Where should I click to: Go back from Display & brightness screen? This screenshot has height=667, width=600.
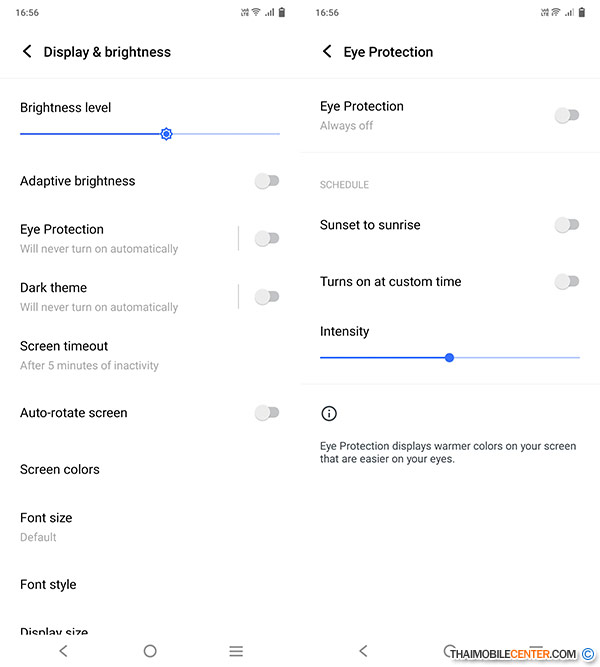pyautogui.click(x=27, y=52)
